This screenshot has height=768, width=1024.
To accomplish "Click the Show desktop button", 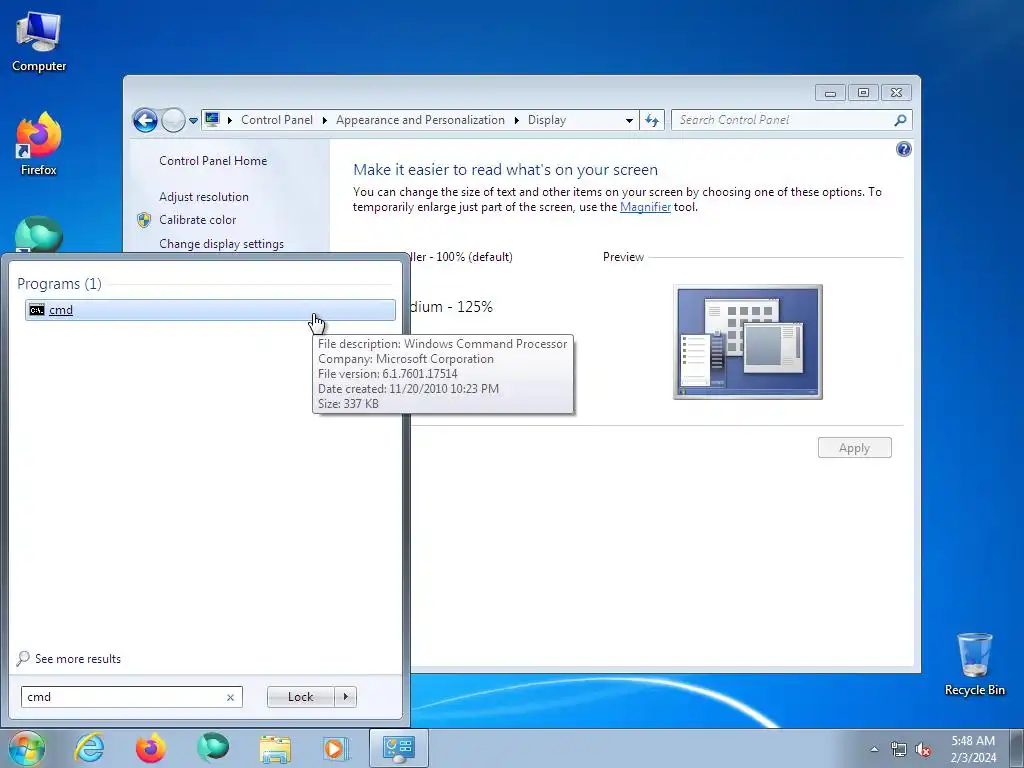I will pyautogui.click(x=1017, y=748).
